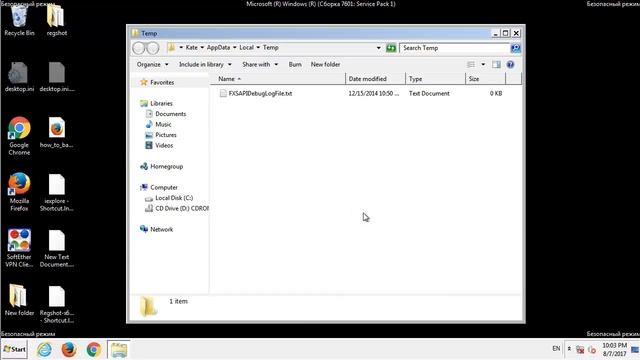
Task: Expand the breadcrumb arrow after Kate
Action: [202, 48]
